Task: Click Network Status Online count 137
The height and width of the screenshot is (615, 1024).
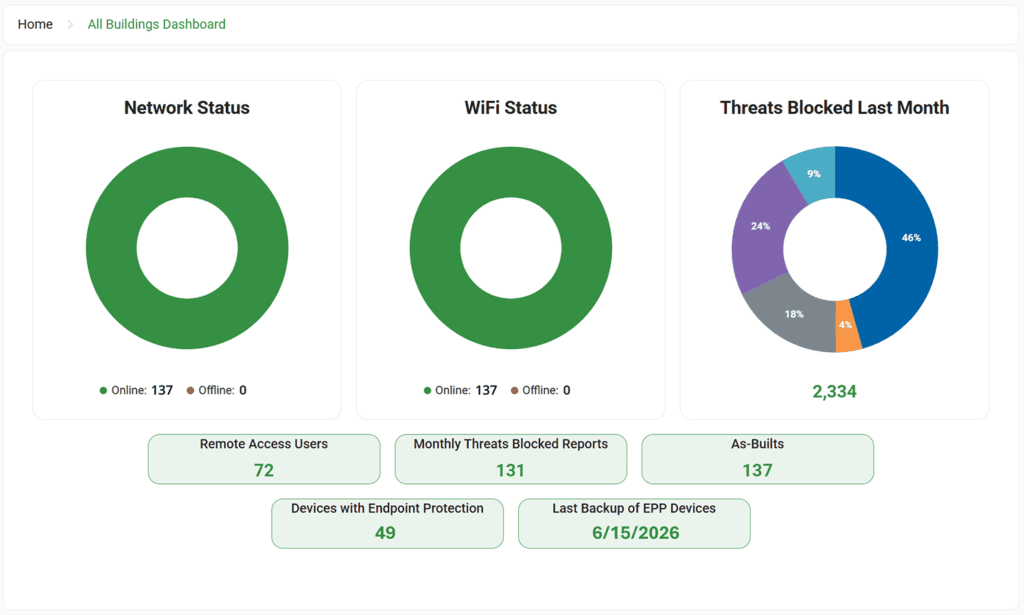Action: tap(162, 390)
